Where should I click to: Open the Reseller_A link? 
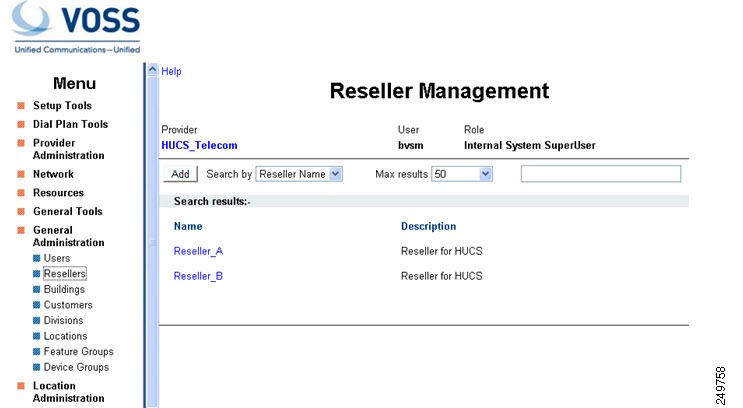pos(198,251)
